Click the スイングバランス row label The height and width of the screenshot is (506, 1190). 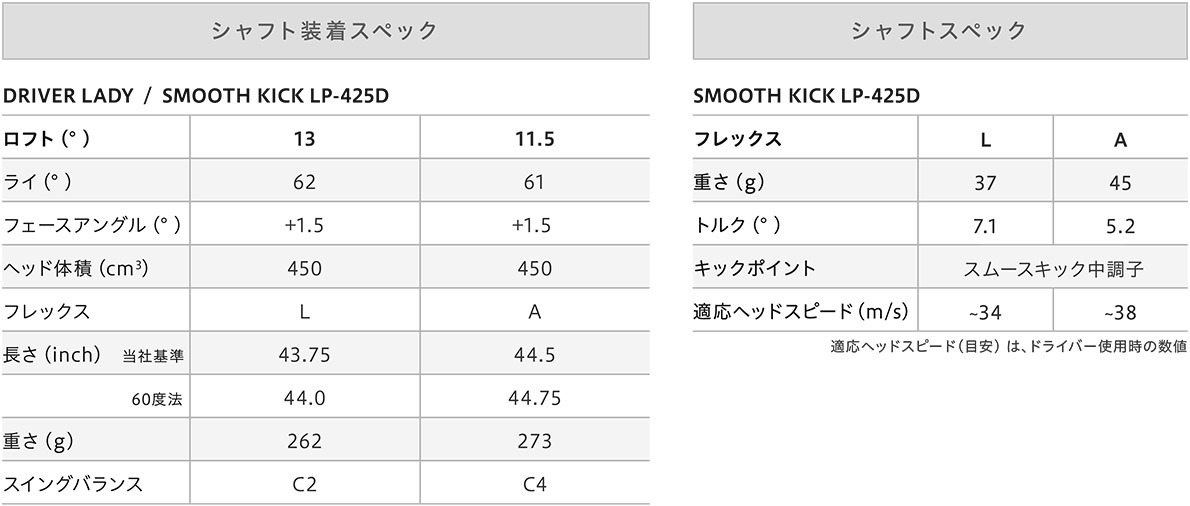pyautogui.click(x=74, y=485)
